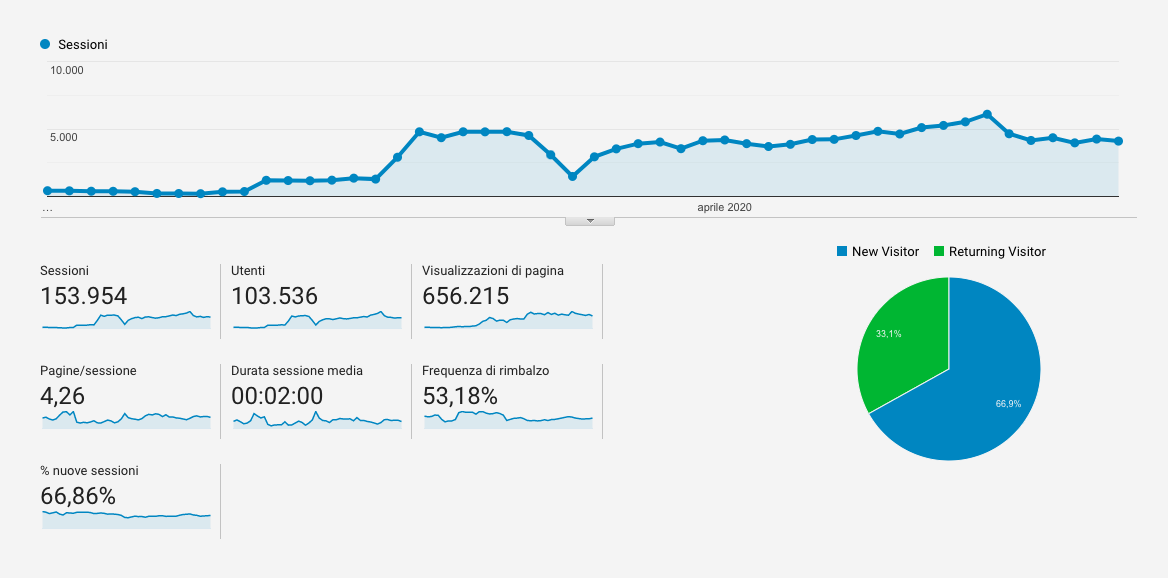Screen dimensions: 1168x578
Task: Click the last data point on sessions line
Action: [1118, 141]
